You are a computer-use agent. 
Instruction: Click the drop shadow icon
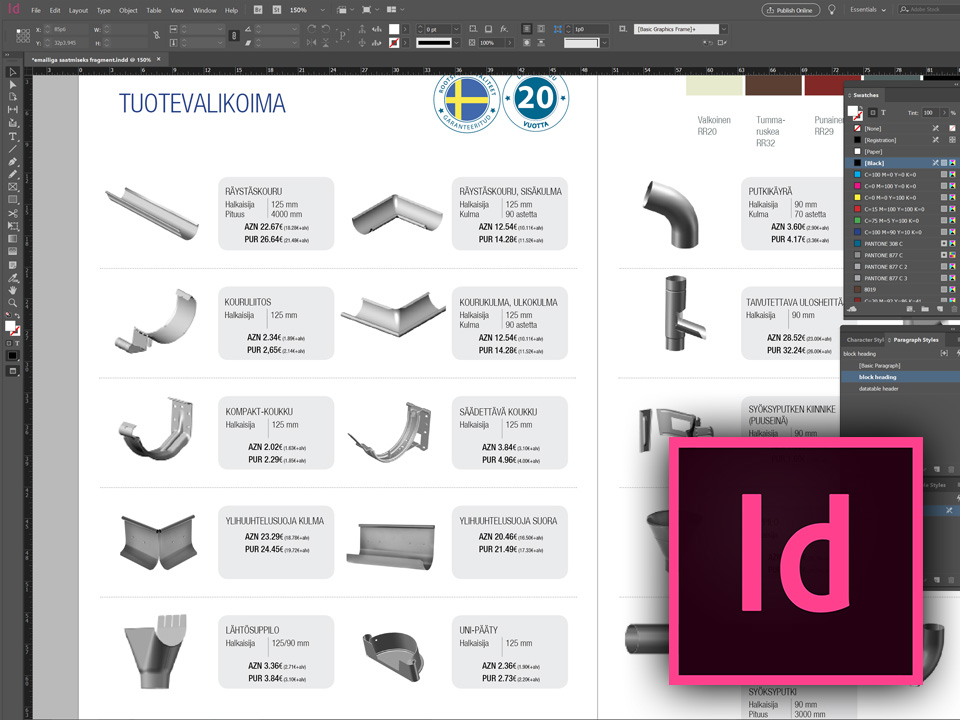click(489, 29)
